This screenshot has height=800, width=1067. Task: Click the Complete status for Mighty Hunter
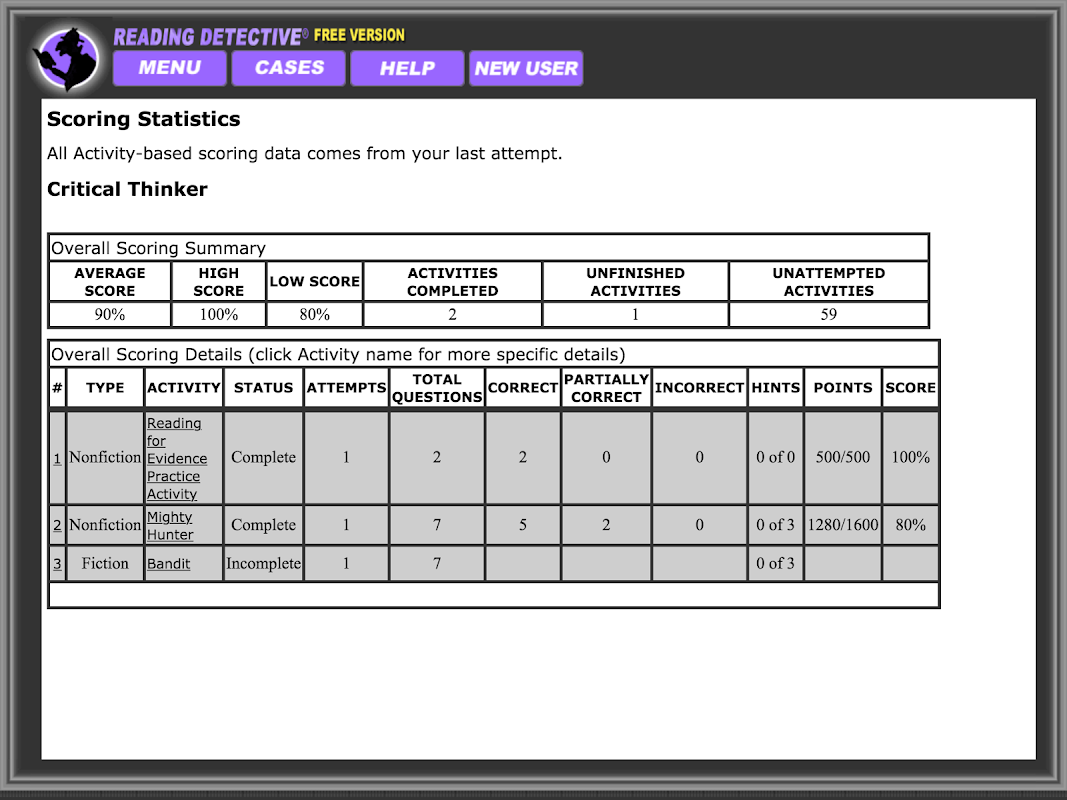(x=263, y=525)
